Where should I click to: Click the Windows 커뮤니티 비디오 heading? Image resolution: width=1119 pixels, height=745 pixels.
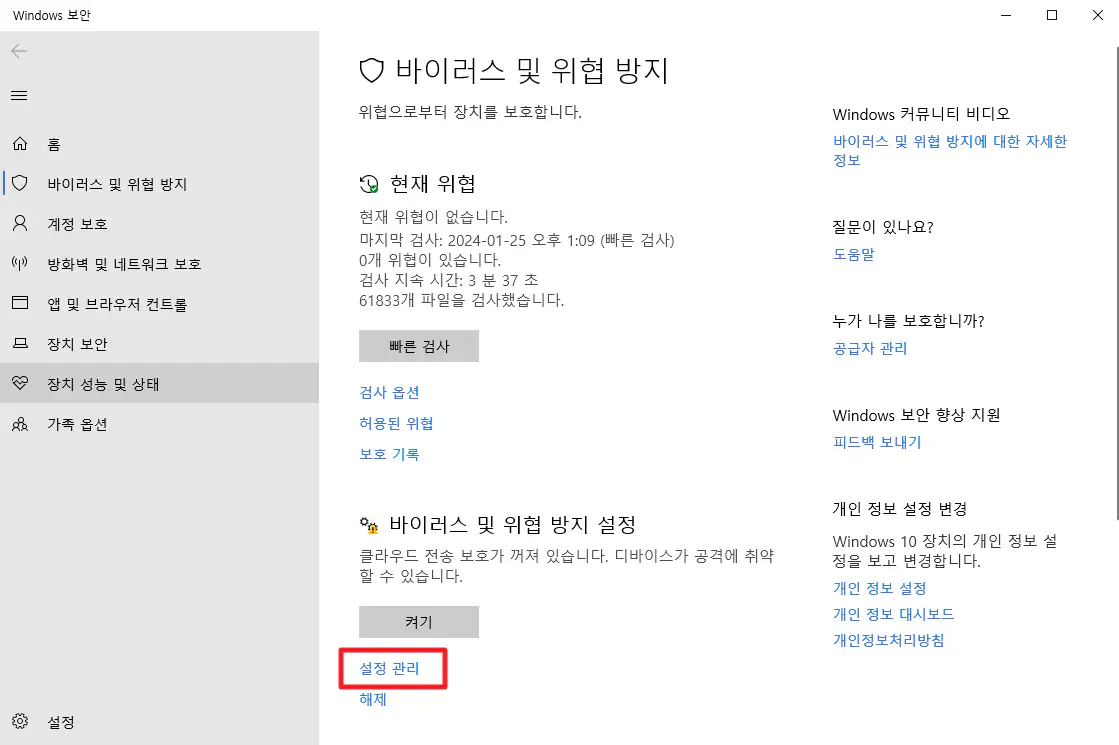(921, 114)
